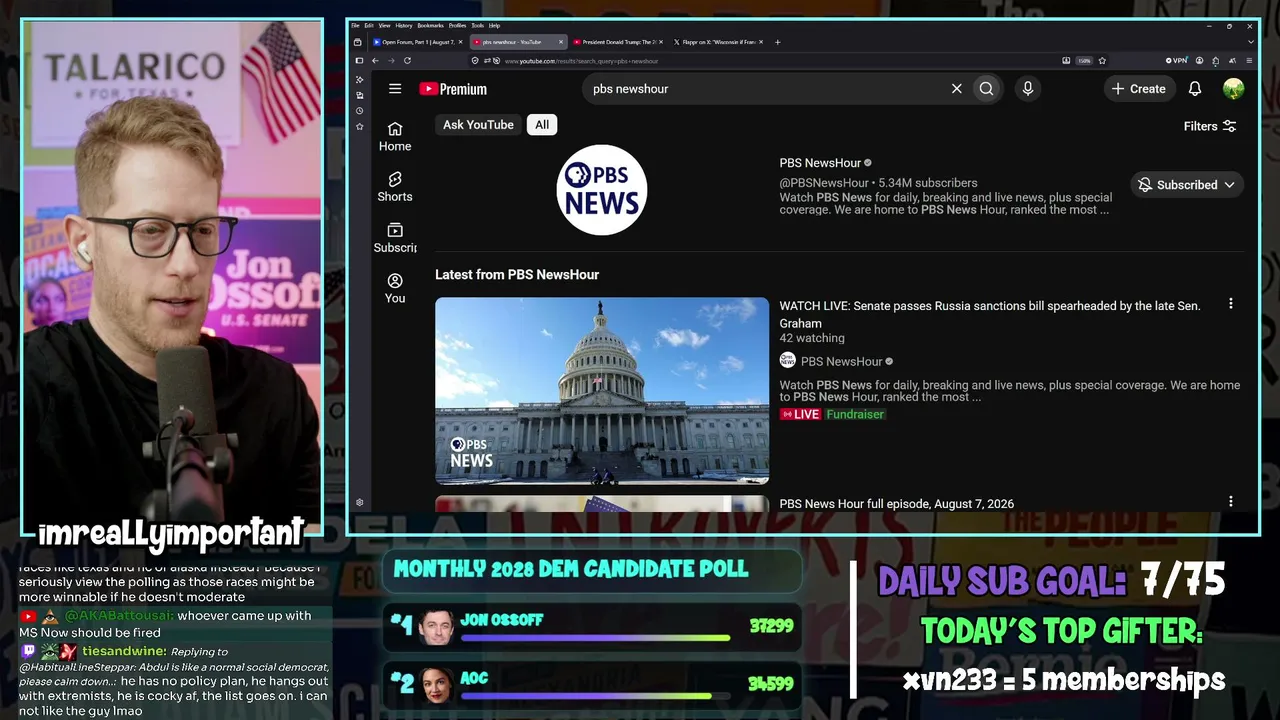The image size is (1280, 720).
Task: Close the President Donald Trump tab
Action: [661, 42]
